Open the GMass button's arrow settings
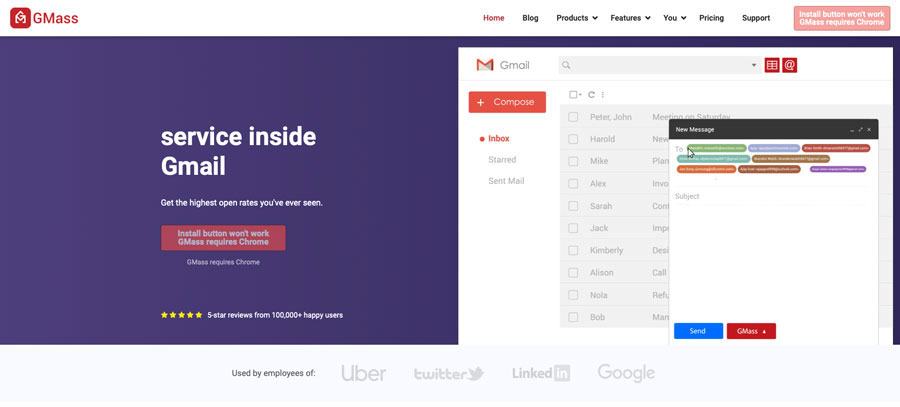Screen dimensions: 900x407 [x=764, y=331]
